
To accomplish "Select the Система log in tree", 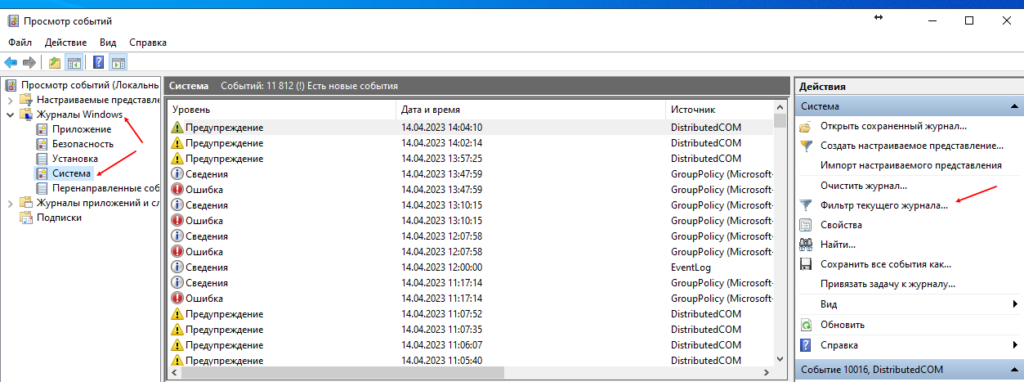I will pyautogui.click(x=71, y=173).
